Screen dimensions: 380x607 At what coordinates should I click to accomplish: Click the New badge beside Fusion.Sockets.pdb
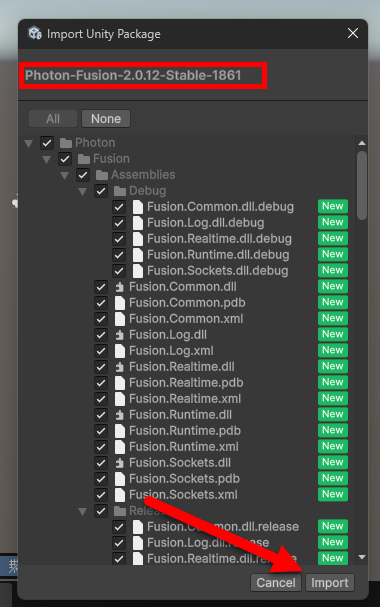click(x=333, y=478)
